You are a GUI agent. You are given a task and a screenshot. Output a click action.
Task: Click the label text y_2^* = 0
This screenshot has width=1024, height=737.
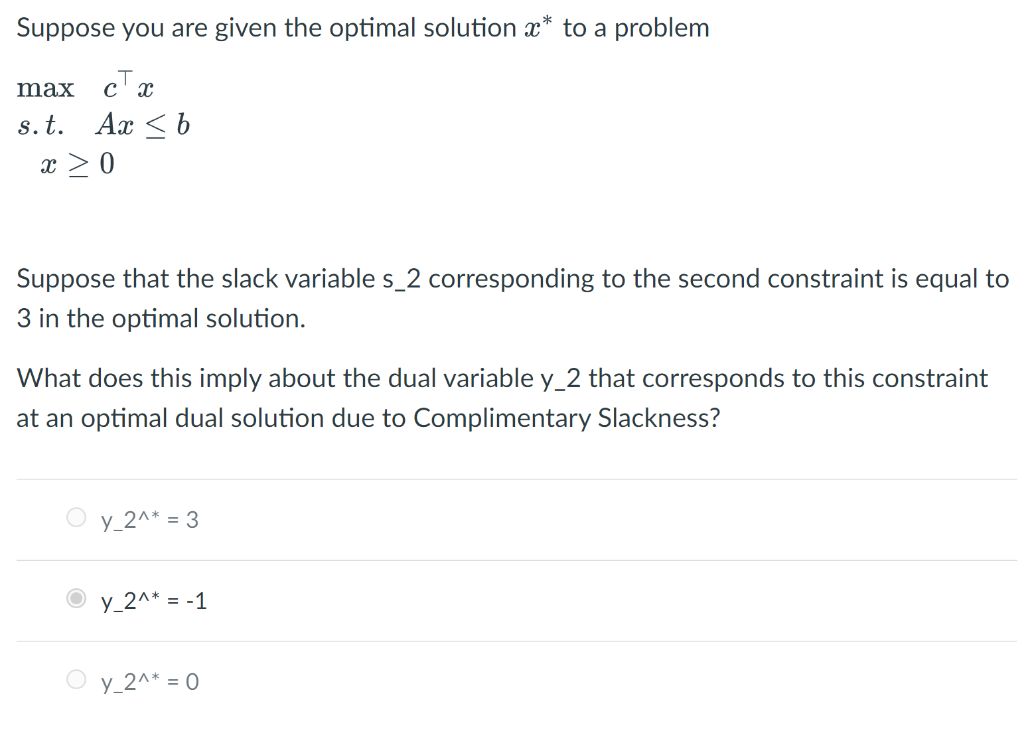click(148, 681)
